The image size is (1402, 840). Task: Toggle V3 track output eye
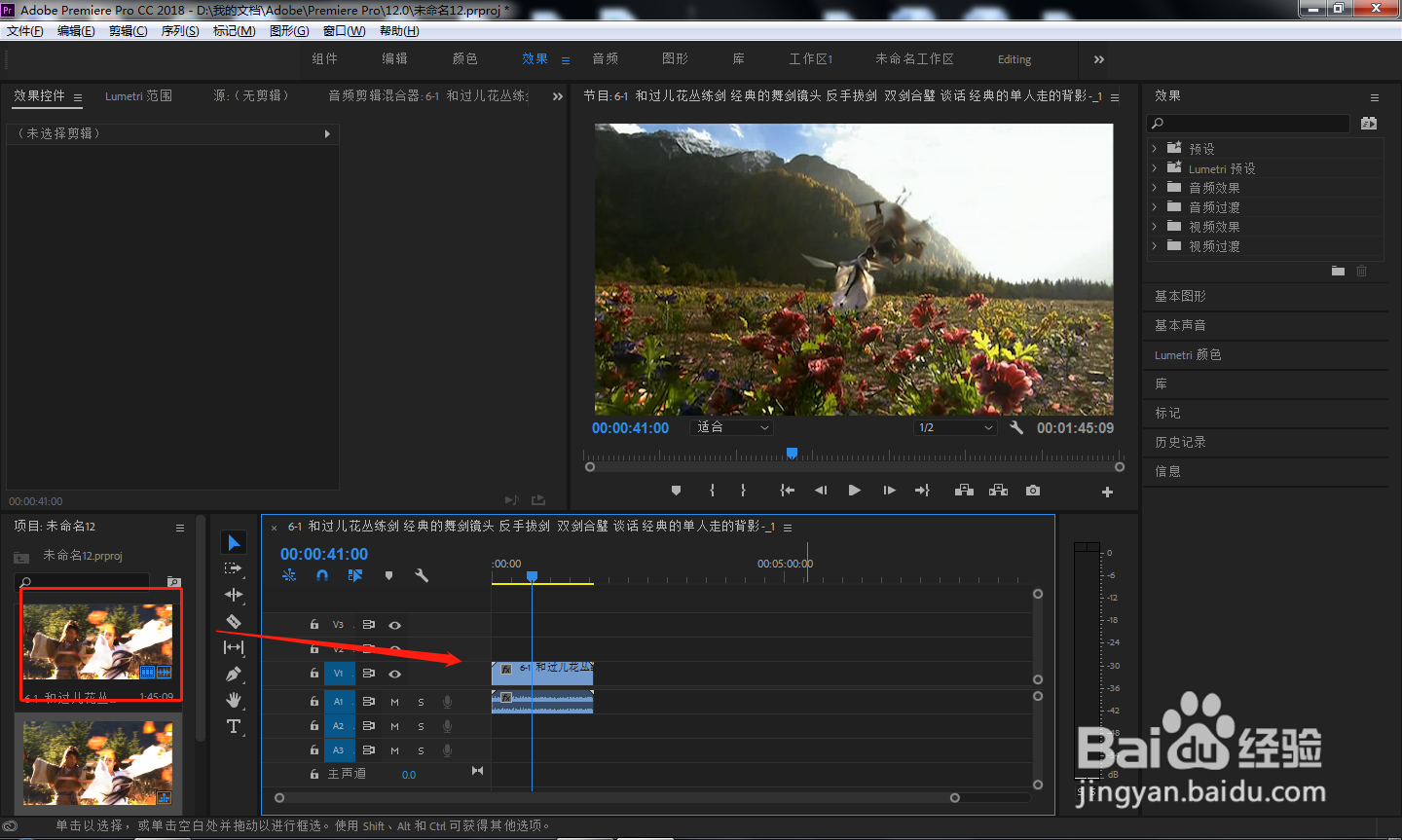[394, 625]
